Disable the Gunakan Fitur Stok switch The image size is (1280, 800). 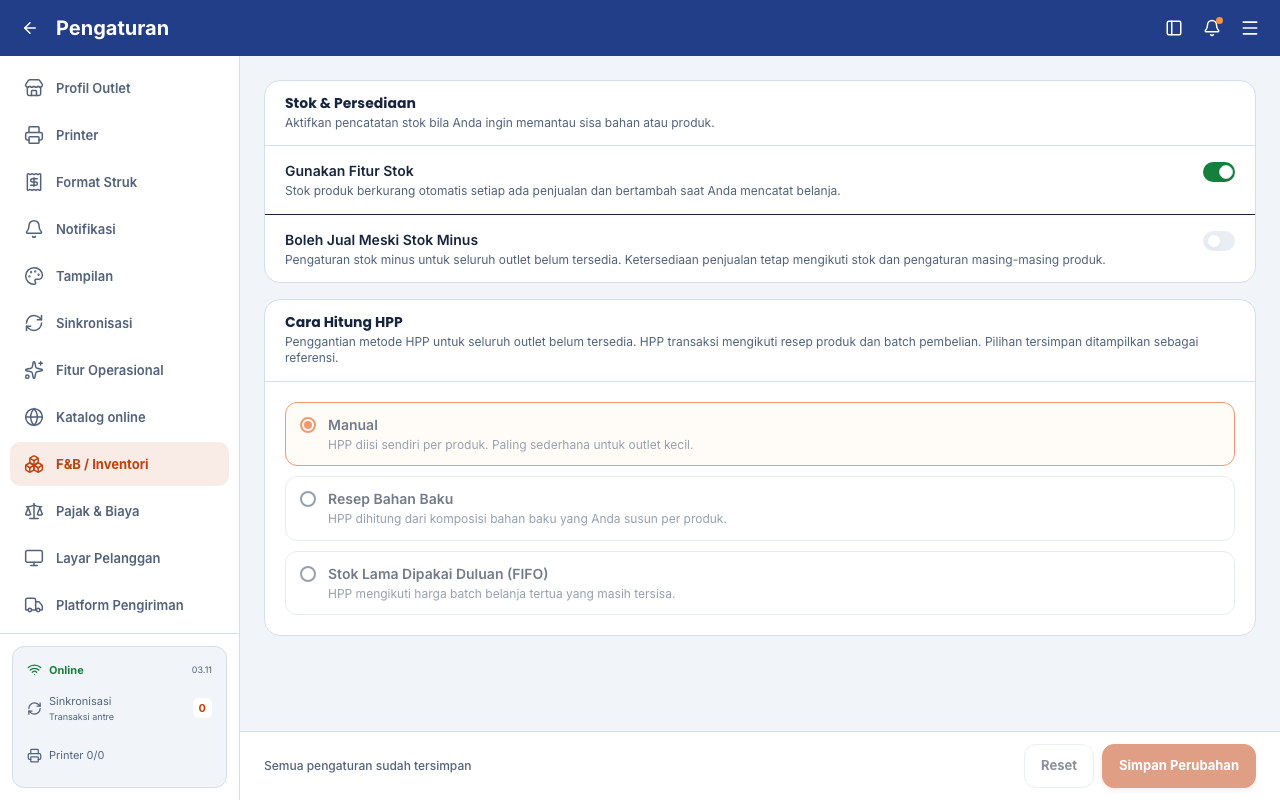[1219, 172]
